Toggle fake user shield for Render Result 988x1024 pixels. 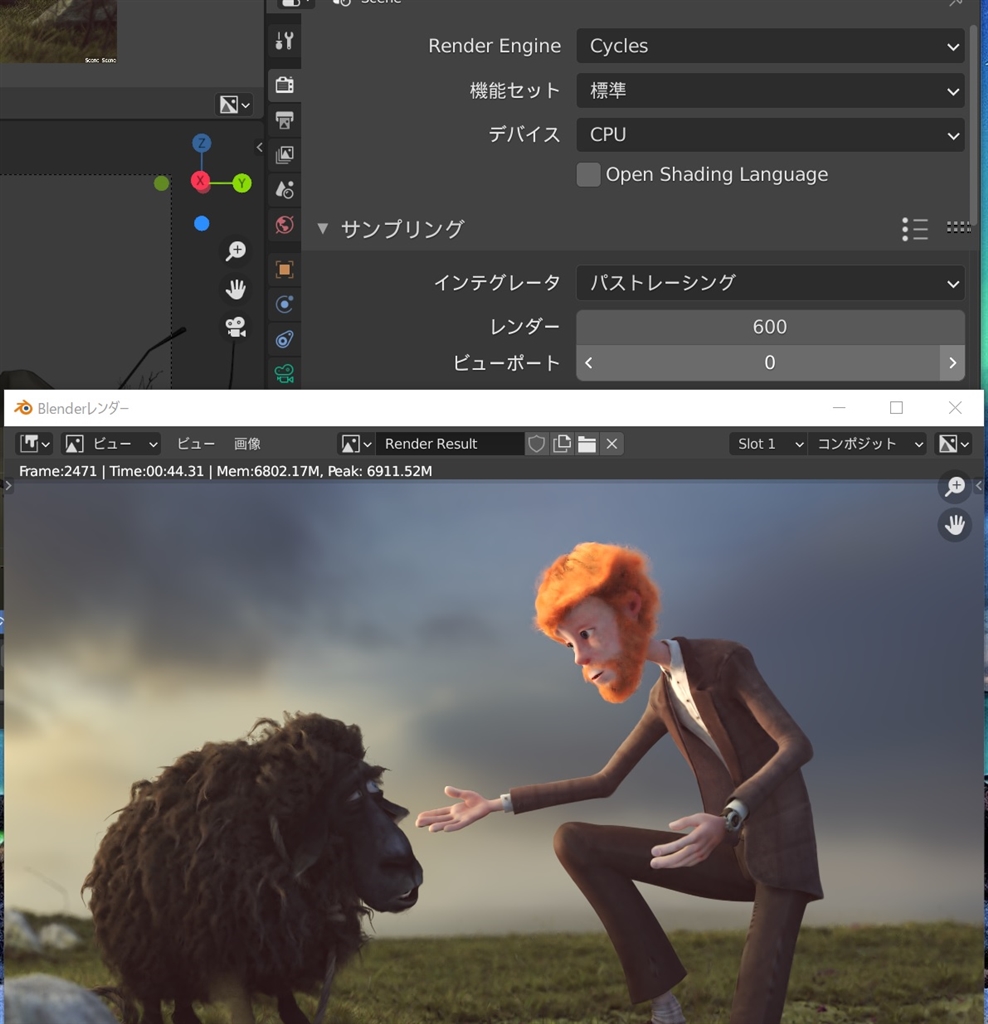click(x=536, y=444)
